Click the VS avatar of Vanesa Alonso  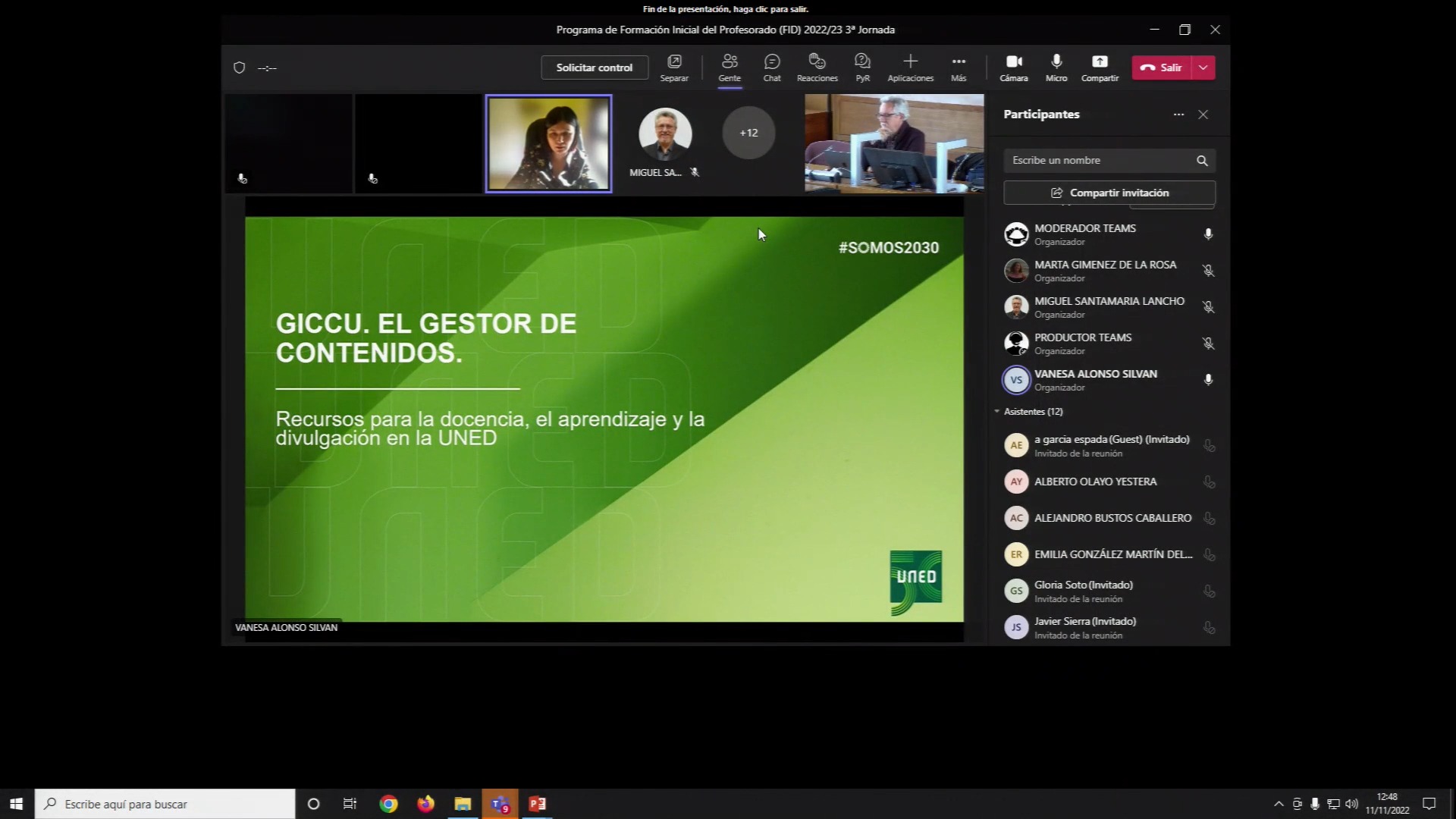[1016, 380]
